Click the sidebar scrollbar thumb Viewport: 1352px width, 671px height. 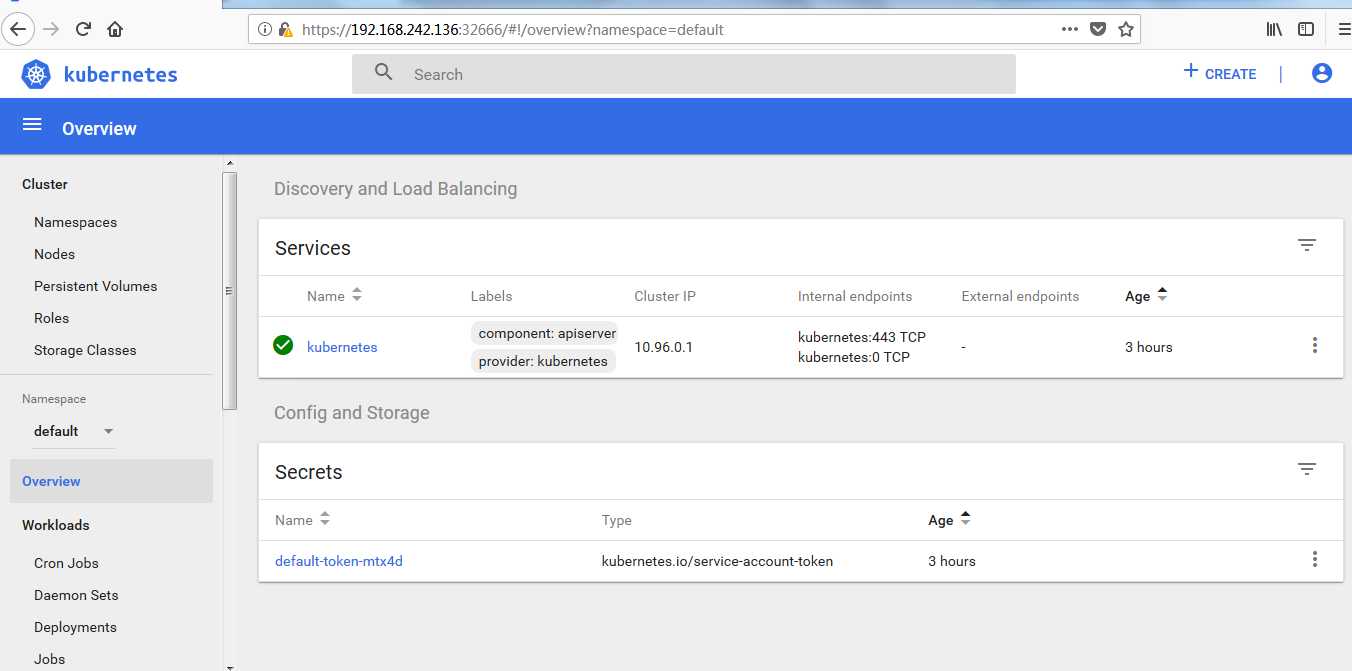[x=230, y=291]
